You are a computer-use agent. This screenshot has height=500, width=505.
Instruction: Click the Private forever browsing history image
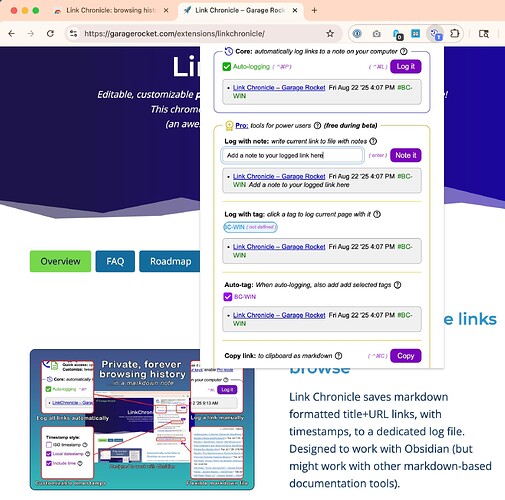click(142, 420)
